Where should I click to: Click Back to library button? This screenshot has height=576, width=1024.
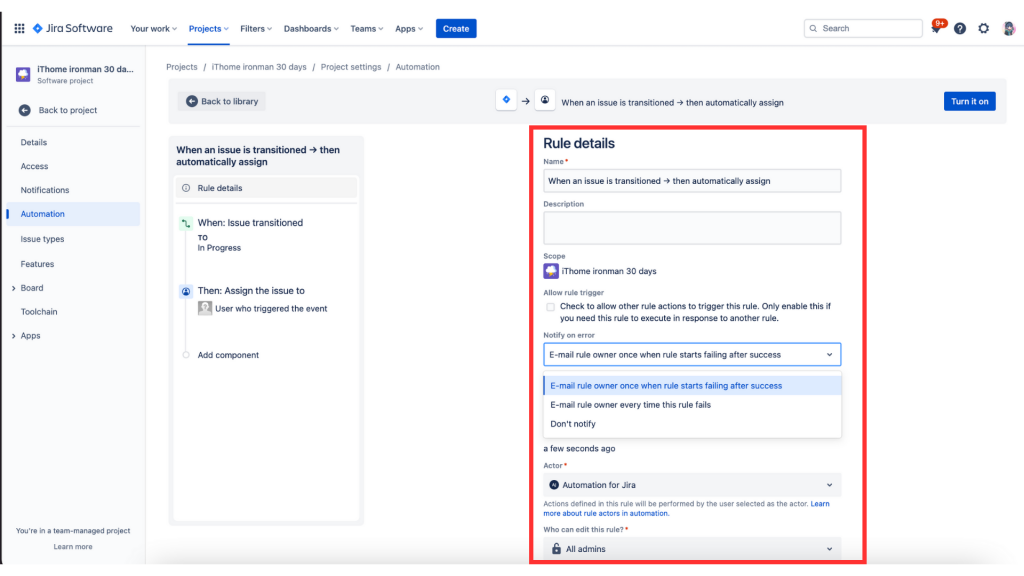point(222,101)
